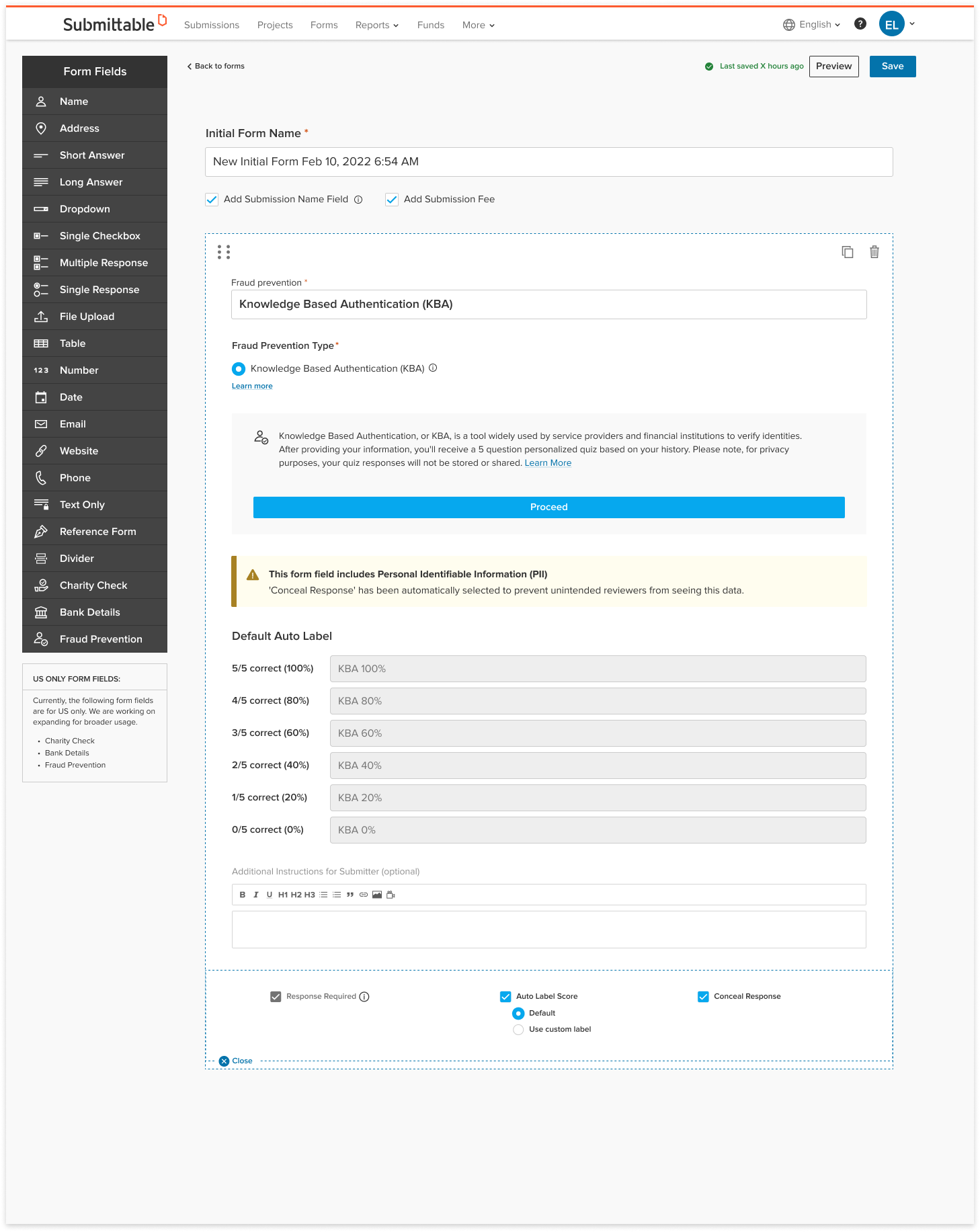Toggle the Auto Label Score checkbox
The width and height of the screenshot is (980, 1232).
[x=505, y=997]
